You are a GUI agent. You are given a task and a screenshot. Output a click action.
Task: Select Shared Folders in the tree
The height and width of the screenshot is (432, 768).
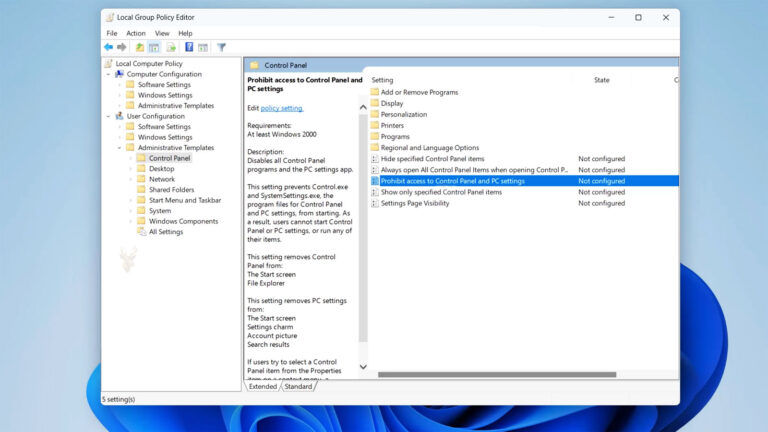(x=171, y=190)
